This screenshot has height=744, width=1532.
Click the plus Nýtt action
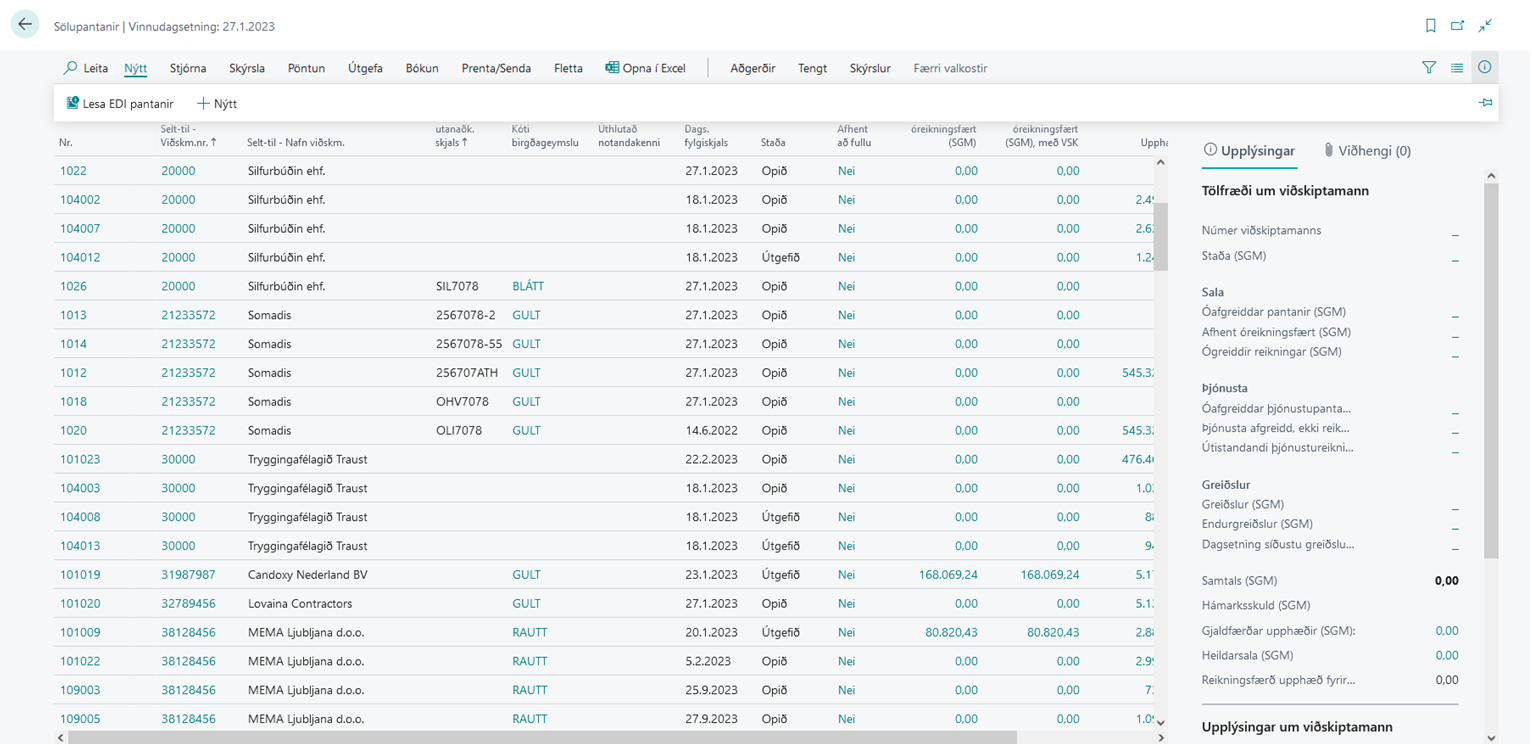(217, 104)
